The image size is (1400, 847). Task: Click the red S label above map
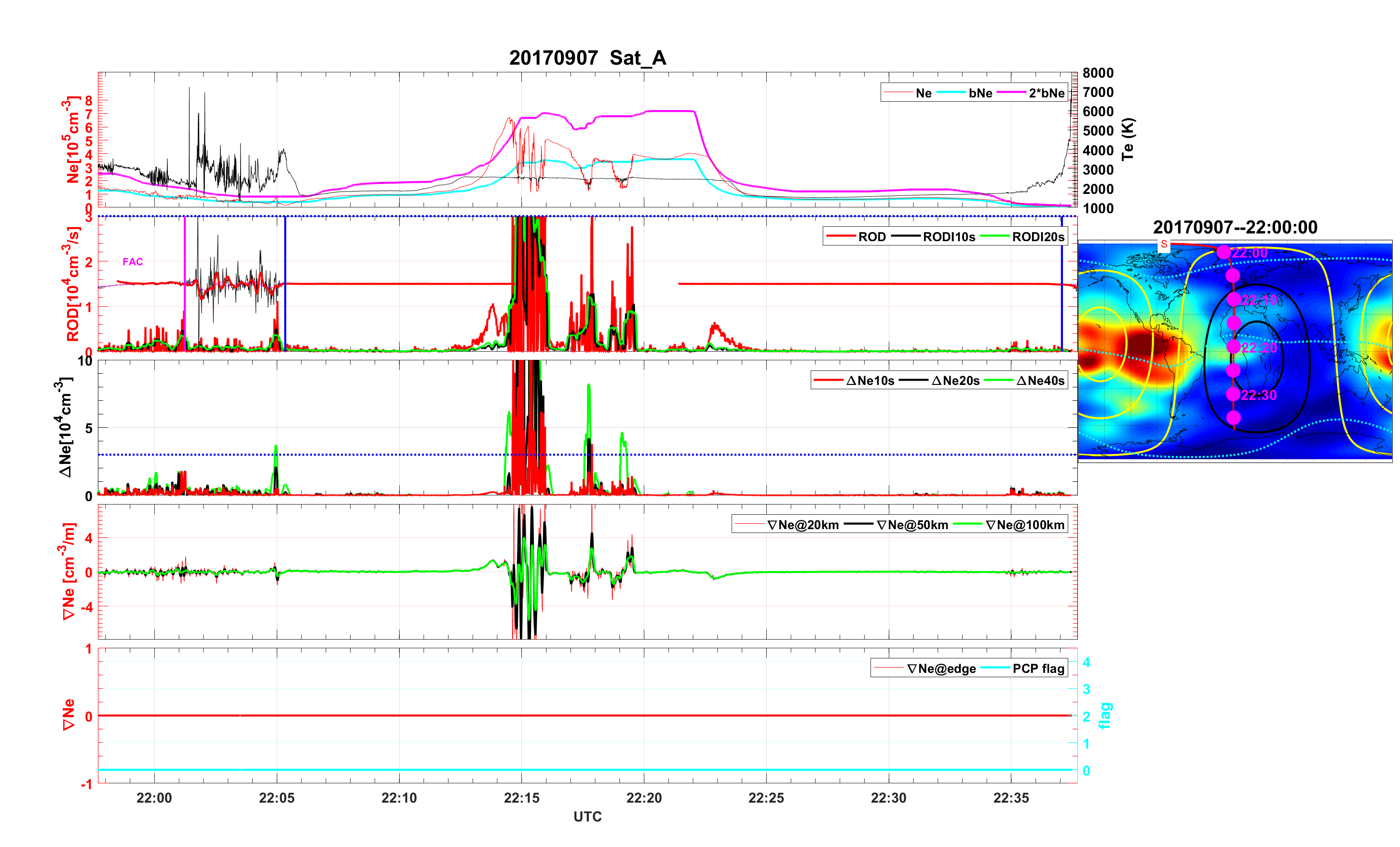(x=1164, y=245)
